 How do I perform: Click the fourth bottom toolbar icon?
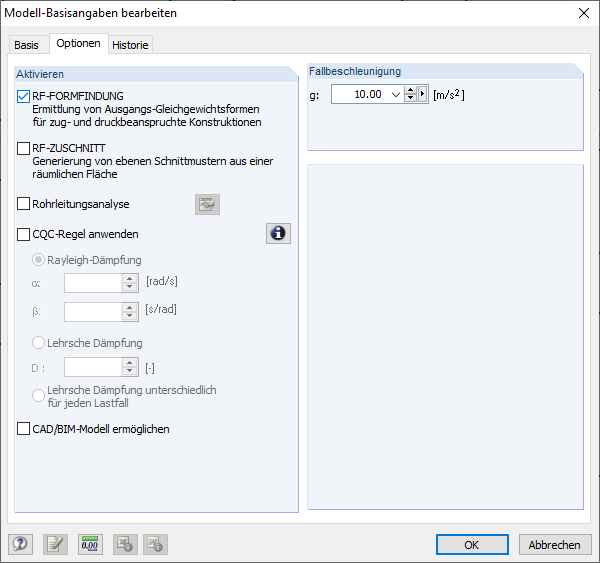(x=125, y=544)
